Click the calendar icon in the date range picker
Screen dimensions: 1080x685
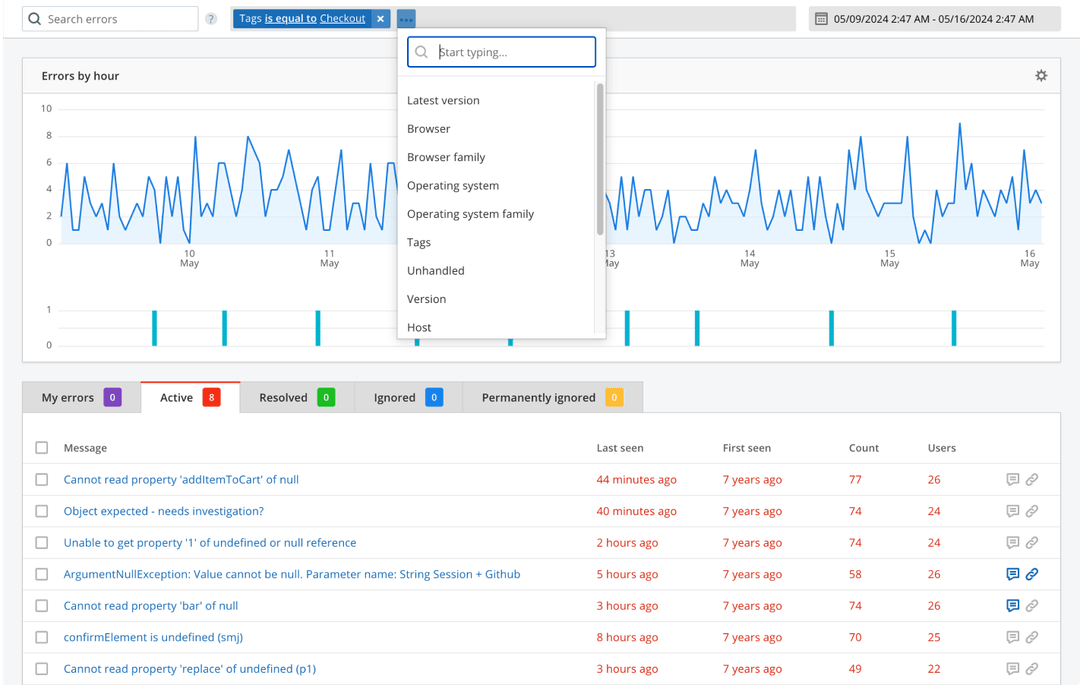pos(822,18)
